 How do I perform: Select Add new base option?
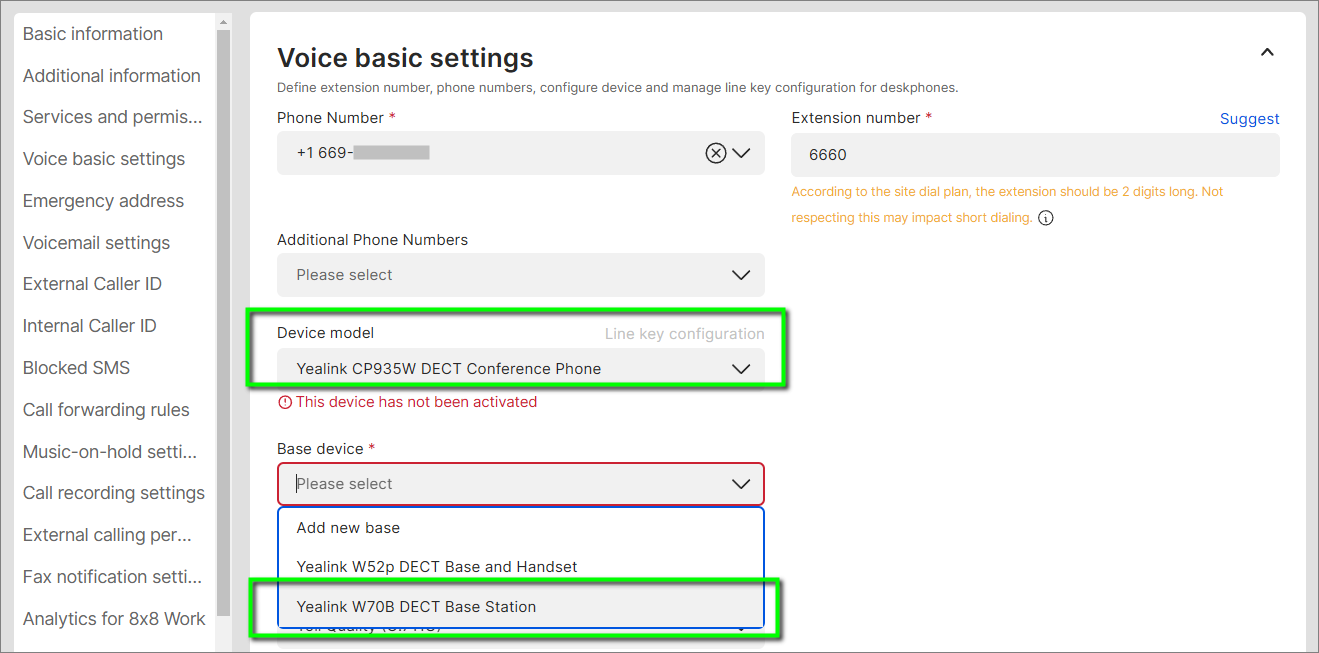coord(348,528)
